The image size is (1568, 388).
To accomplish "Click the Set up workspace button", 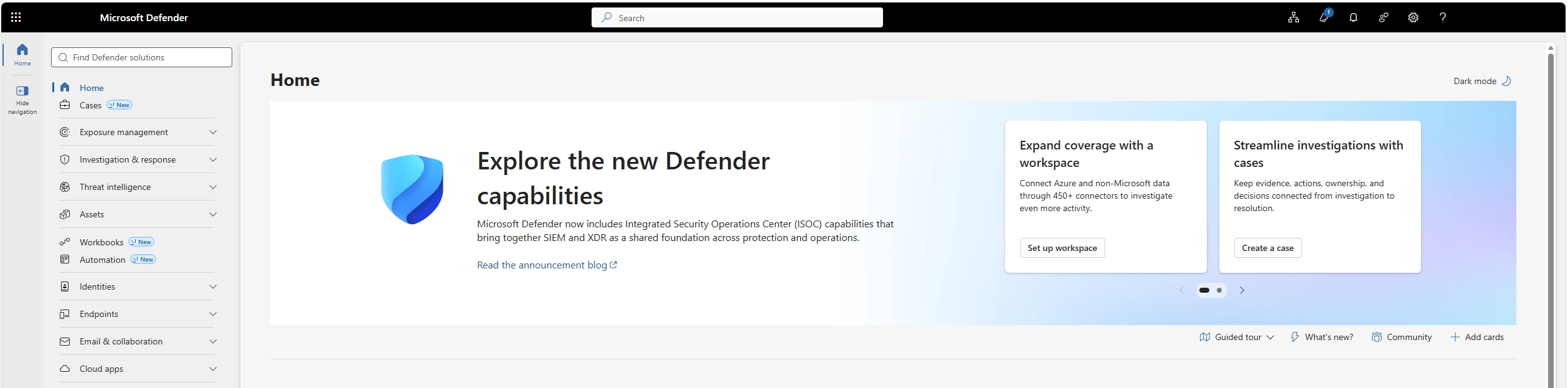I will tap(1062, 248).
